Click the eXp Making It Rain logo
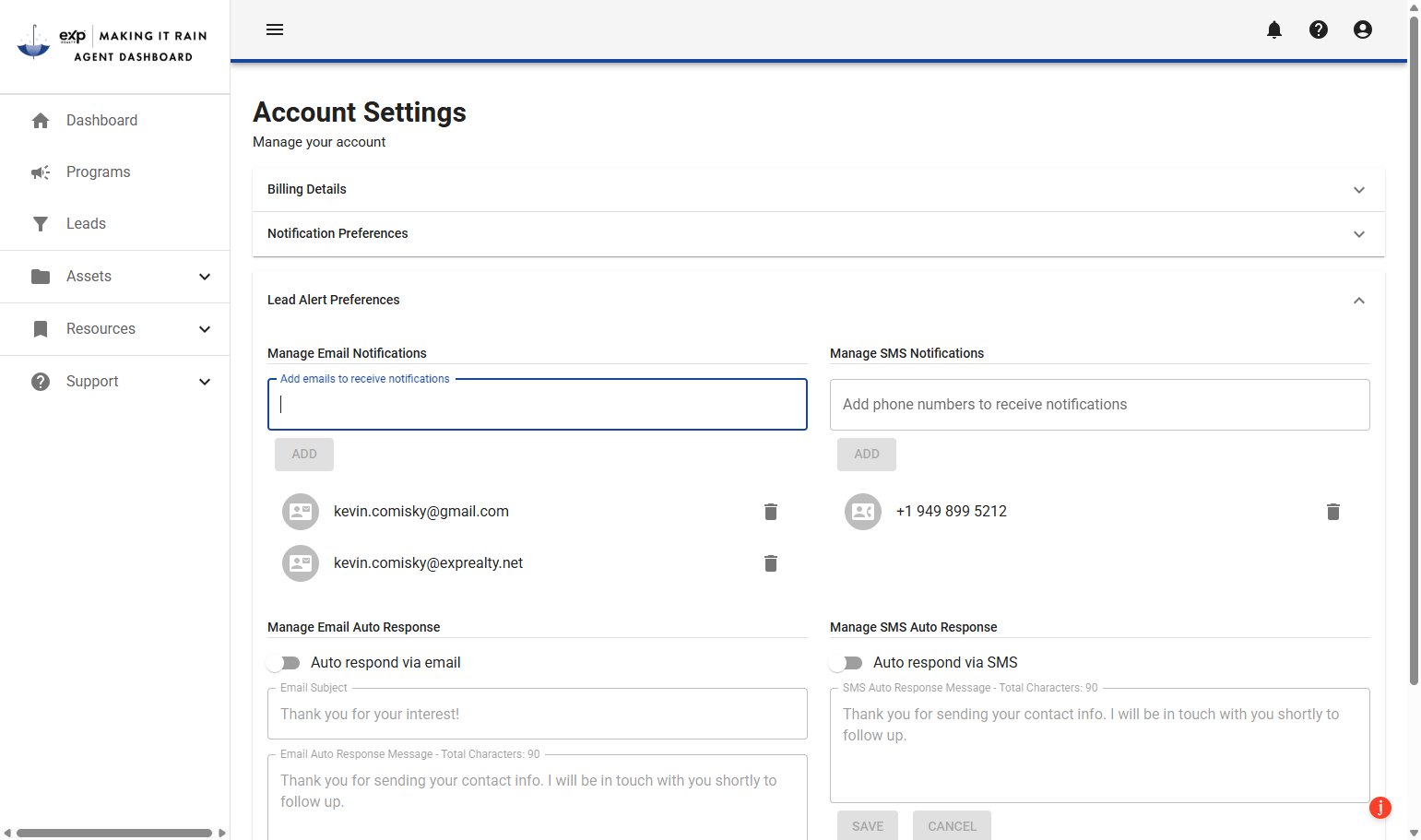 pyautogui.click(x=112, y=43)
